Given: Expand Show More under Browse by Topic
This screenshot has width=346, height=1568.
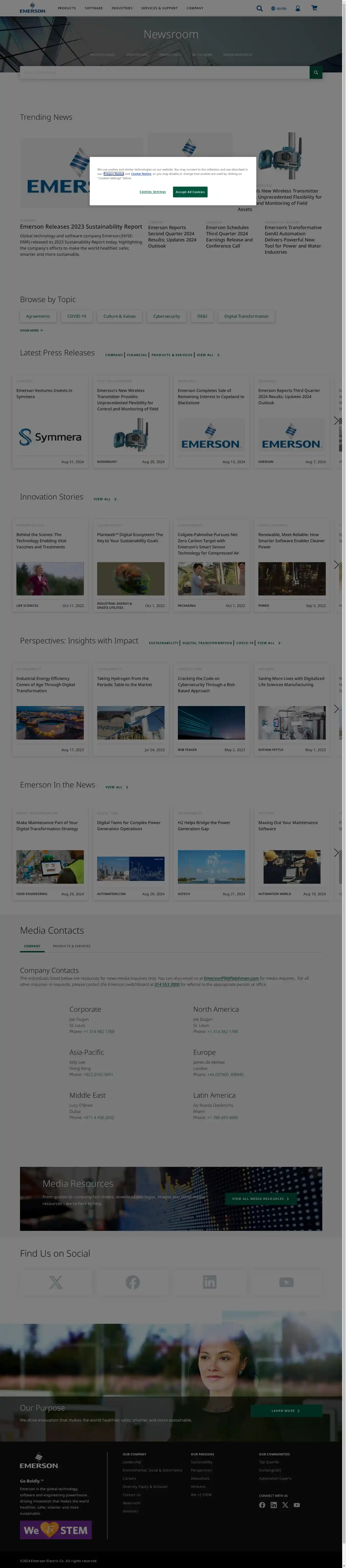Looking at the screenshot, I should click(32, 330).
